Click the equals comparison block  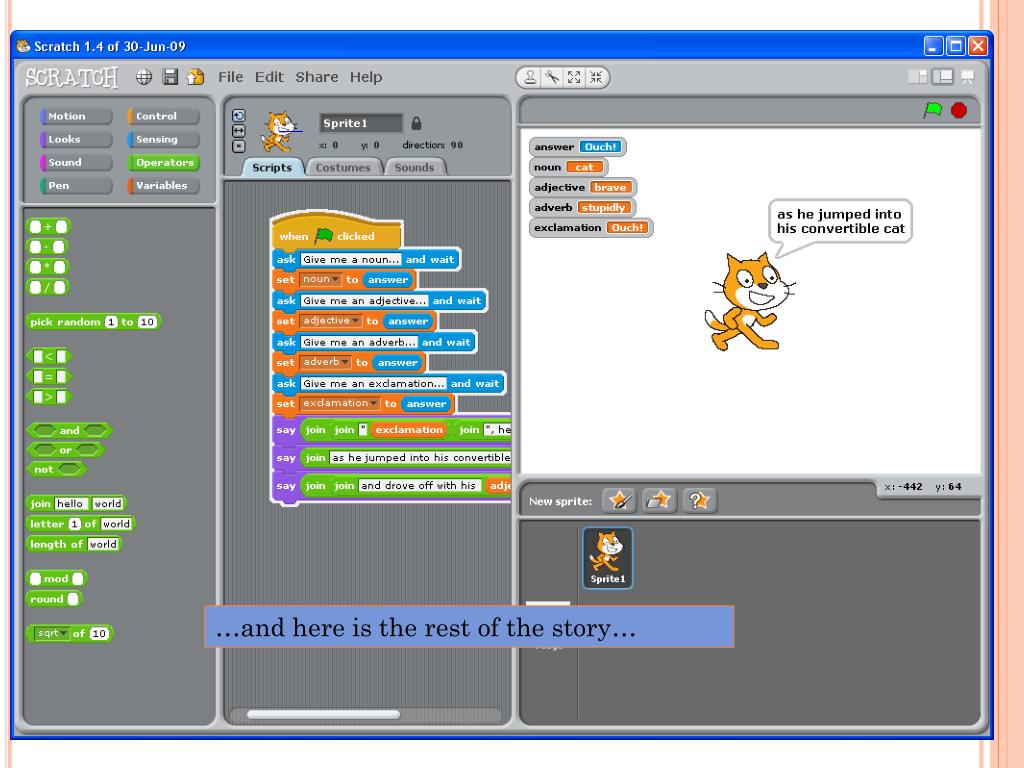(x=48, y=377)
